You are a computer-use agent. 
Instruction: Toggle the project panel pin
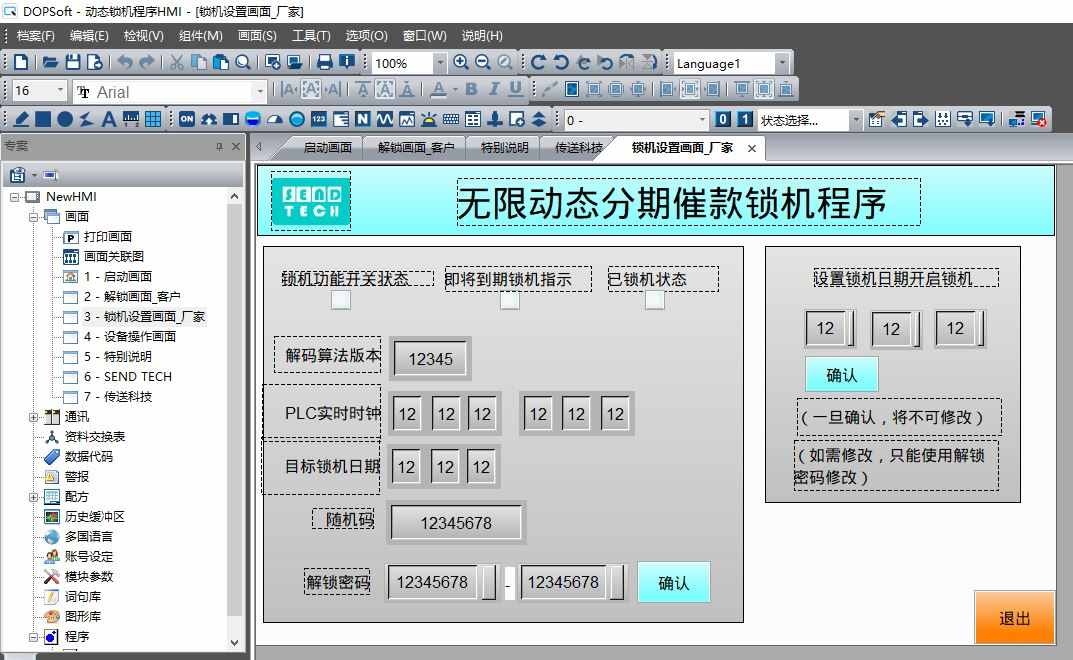[219, 147]
